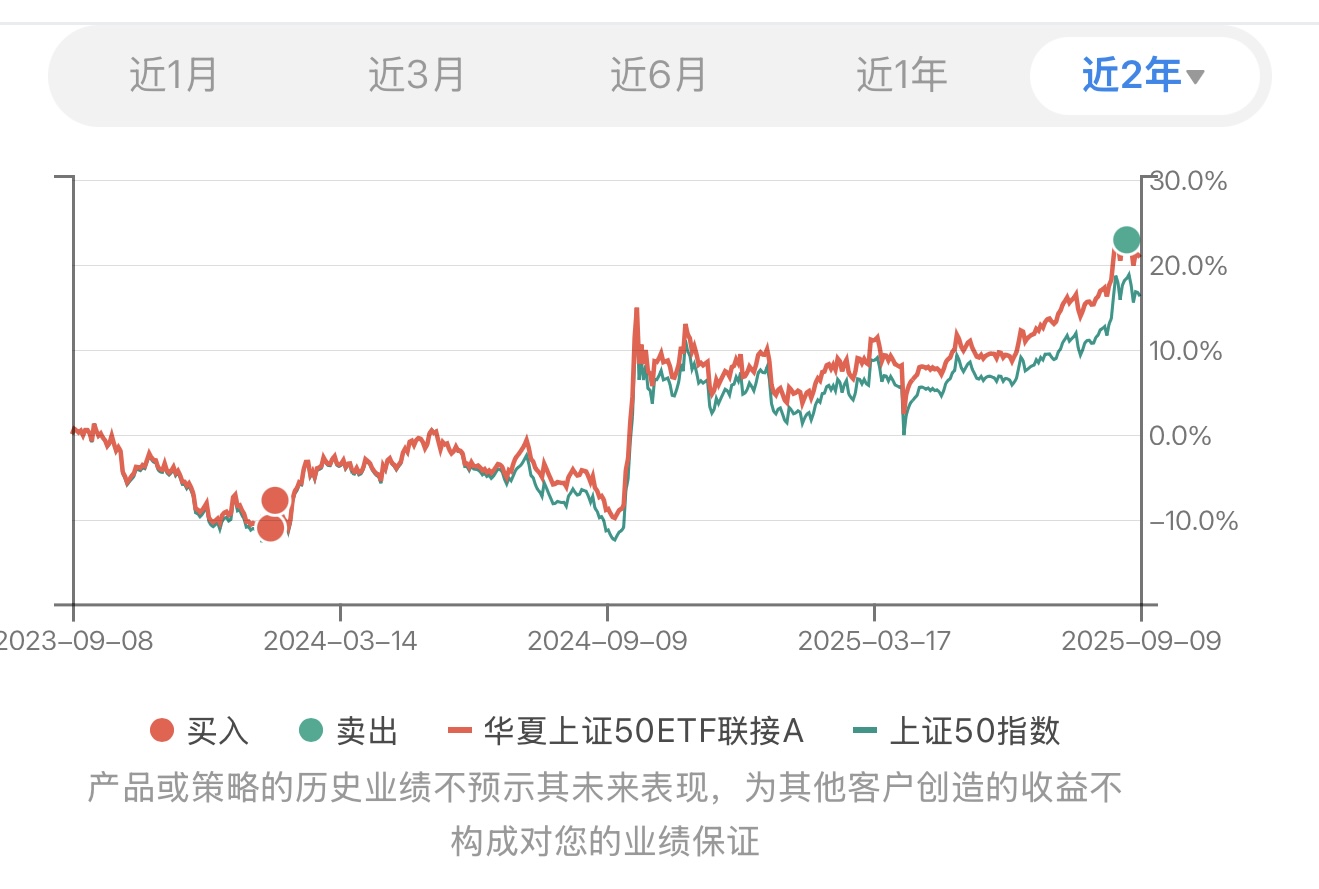The height and width of the screenshot is (889, 1319).
Task: Click the lower red buy marker
Action: pyautogui.click(x=270, y=527)
